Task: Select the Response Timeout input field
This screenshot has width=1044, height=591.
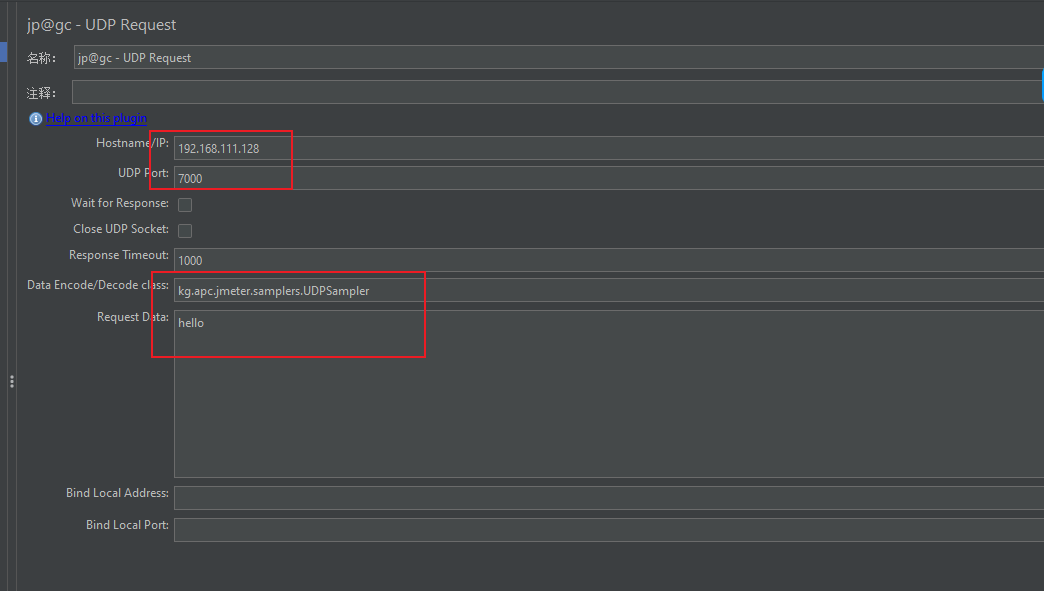Action: (x=600, y=260)
